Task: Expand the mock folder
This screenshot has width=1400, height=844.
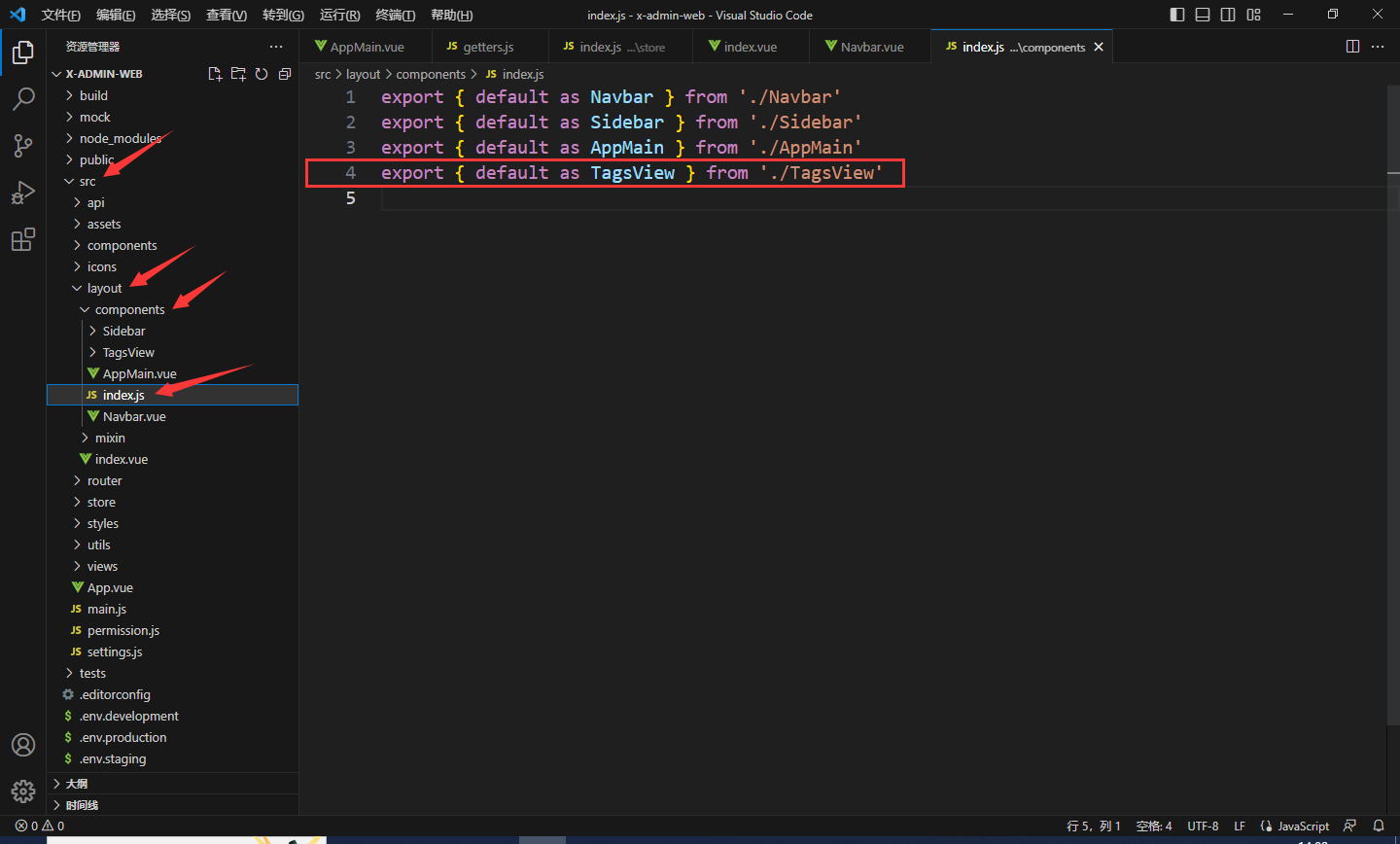Action: pyautogui.click(x=173, y=117)
